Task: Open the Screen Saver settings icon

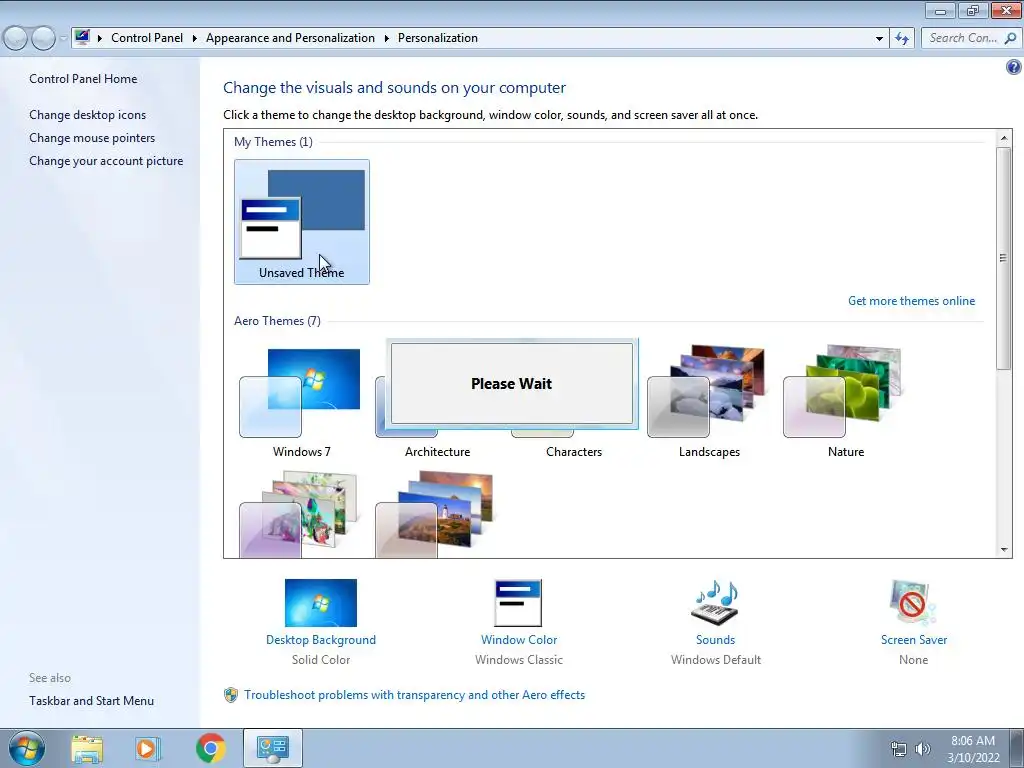Action: coord(913,603)
